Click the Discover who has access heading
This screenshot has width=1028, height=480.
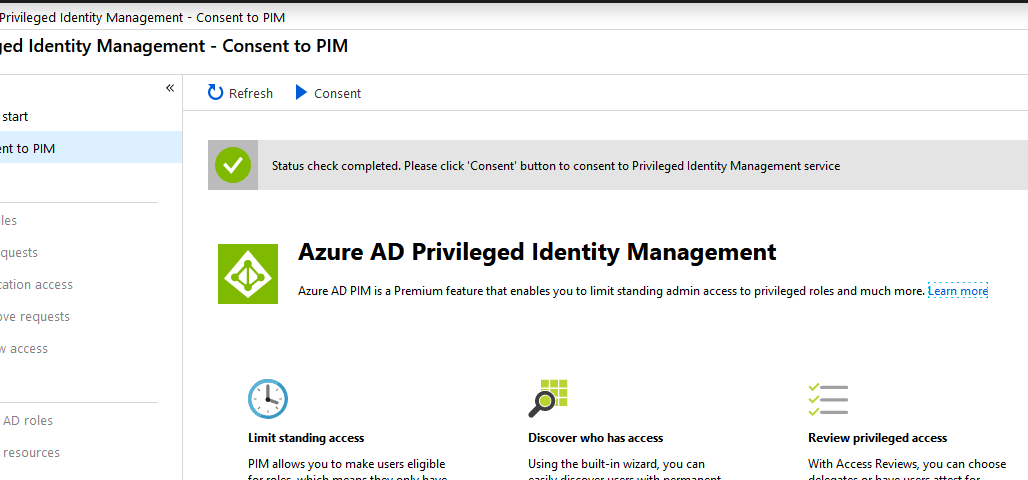pos(595,437)
